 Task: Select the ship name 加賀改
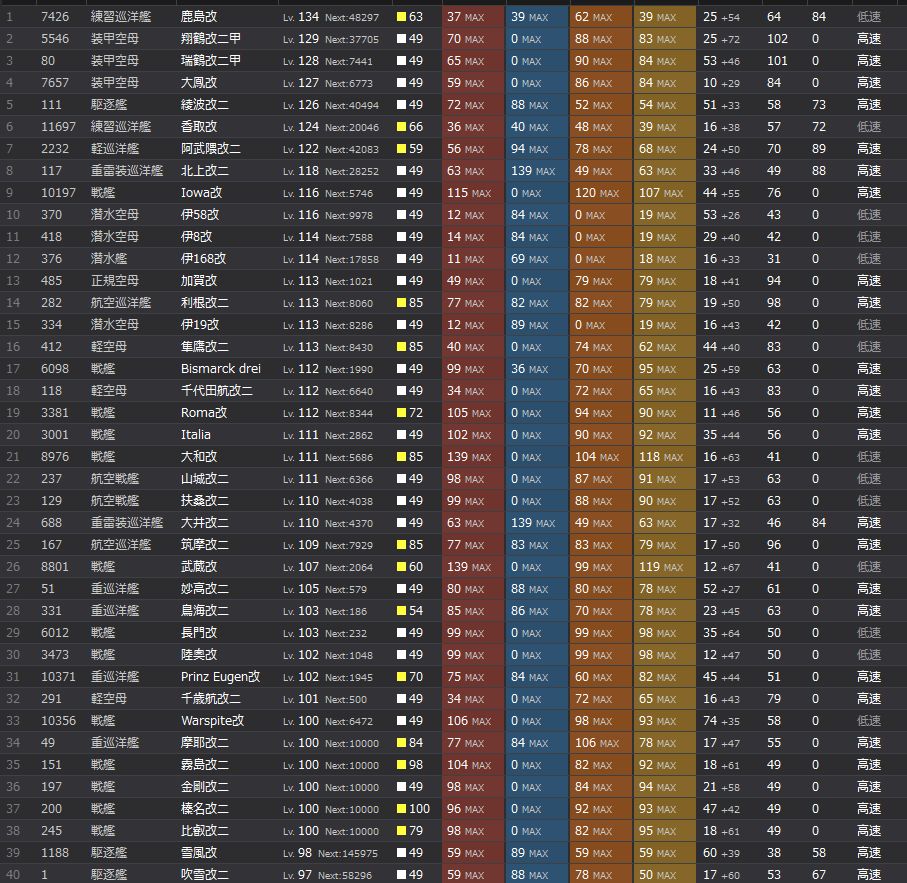(198, 280)
